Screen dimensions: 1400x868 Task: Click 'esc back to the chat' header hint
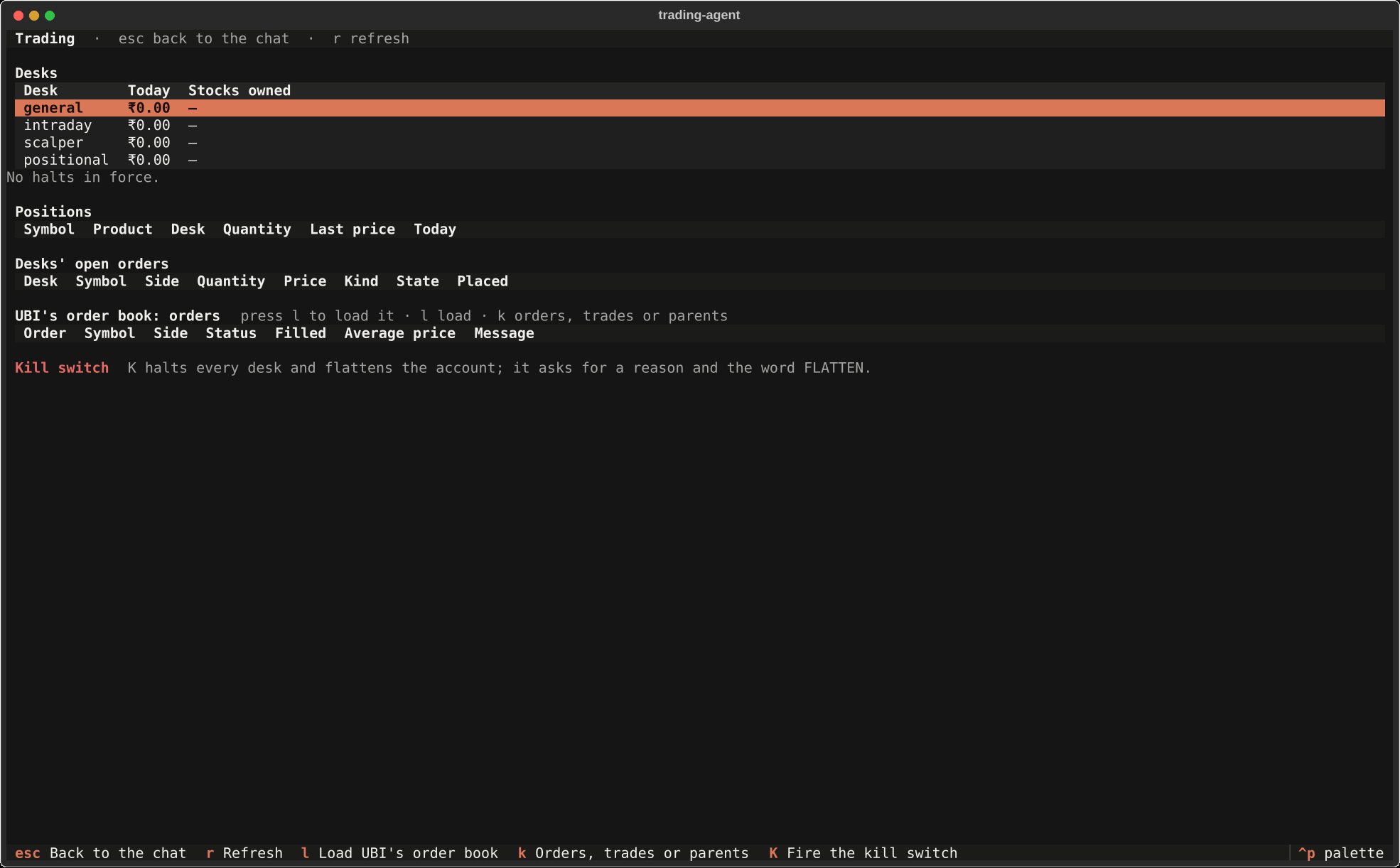click(x=204, y=38)
